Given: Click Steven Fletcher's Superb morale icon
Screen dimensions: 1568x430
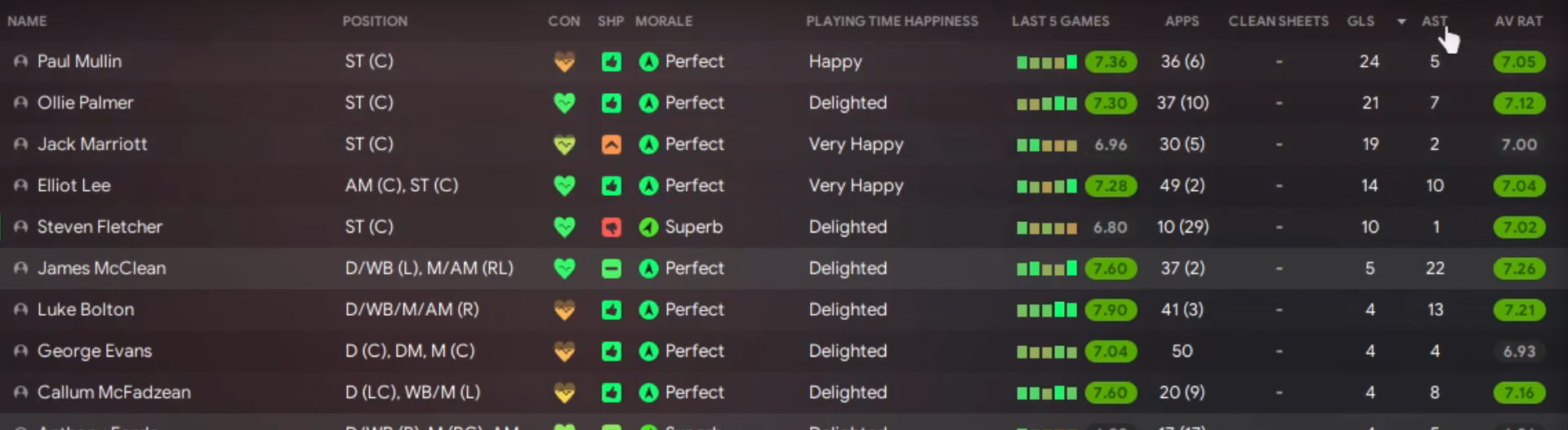Looking at the screenshot, I should [648, 228].
